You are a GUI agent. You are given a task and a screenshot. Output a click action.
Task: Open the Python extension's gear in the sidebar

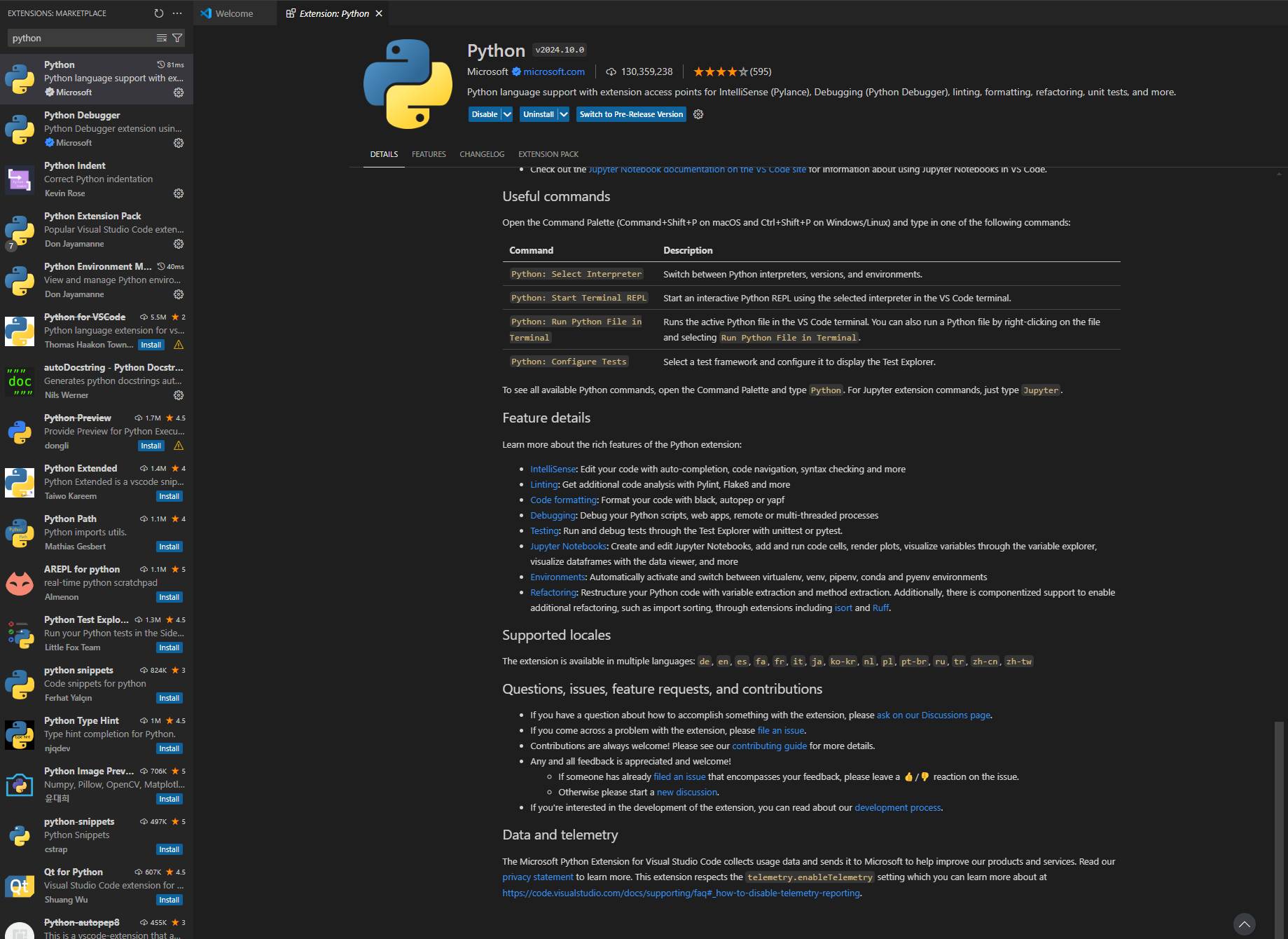[179, 92]
